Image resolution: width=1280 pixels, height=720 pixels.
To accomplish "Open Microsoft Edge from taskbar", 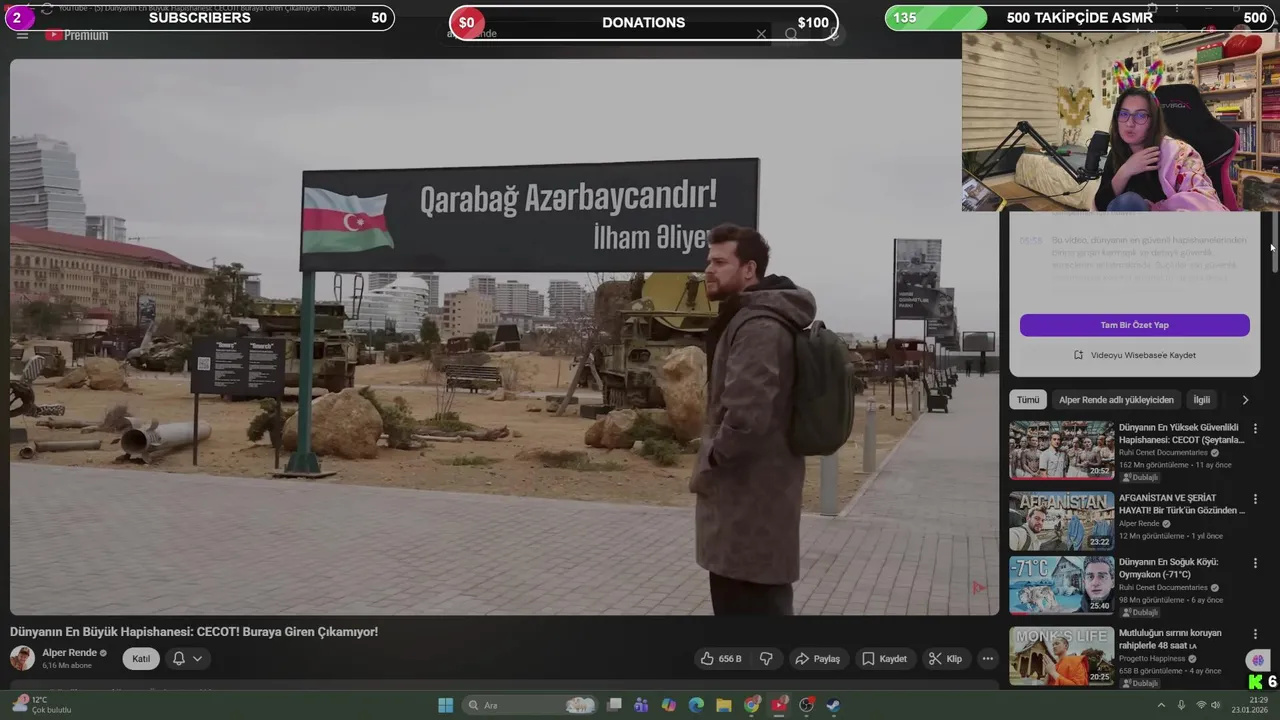I will (696, 705).
